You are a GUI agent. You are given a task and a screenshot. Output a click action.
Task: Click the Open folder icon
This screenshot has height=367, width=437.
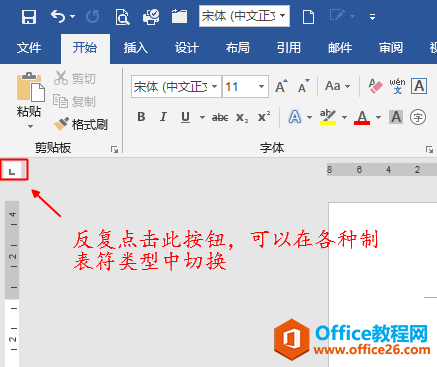179,16
